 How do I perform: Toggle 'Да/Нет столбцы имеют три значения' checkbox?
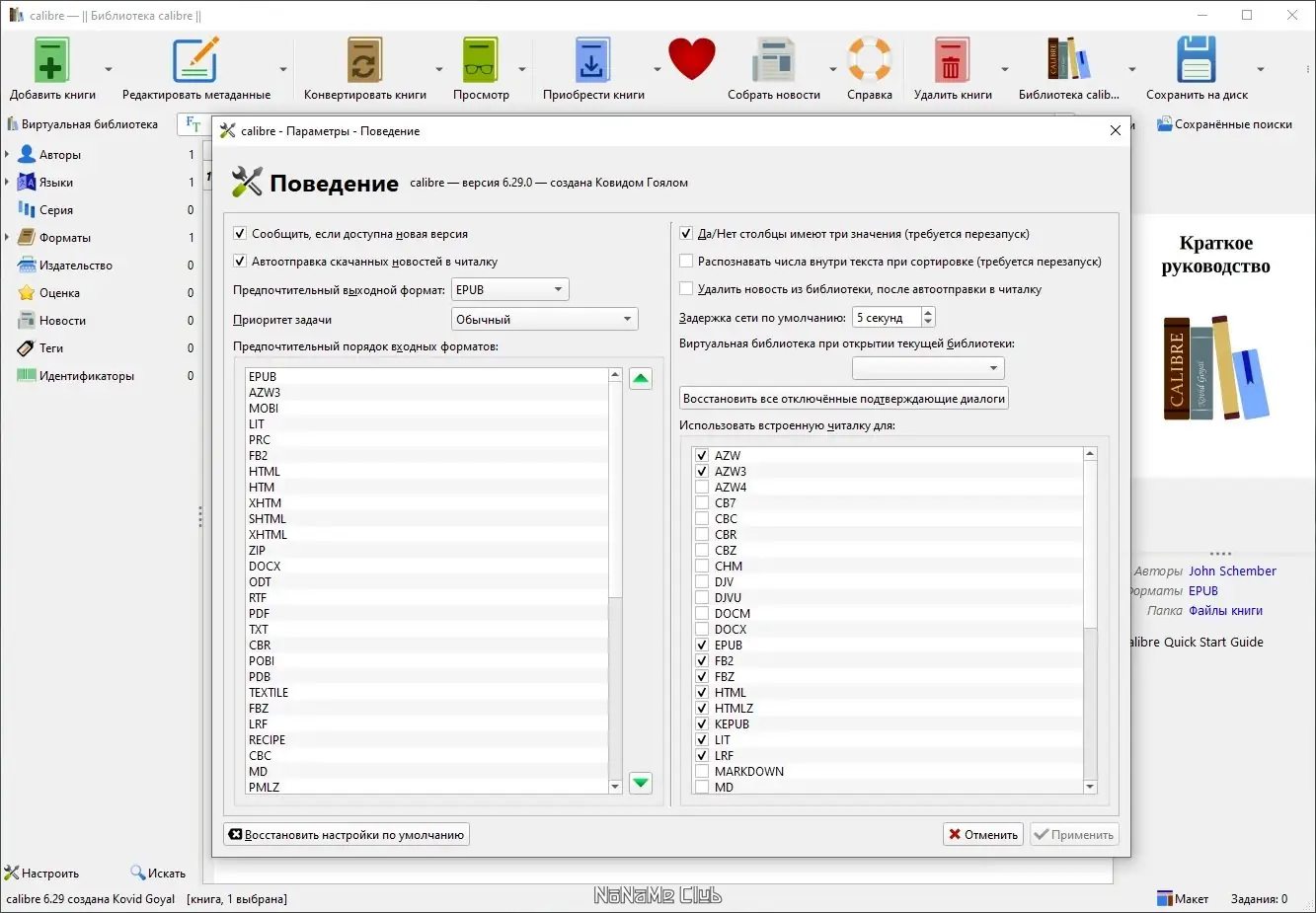point(686,234)
